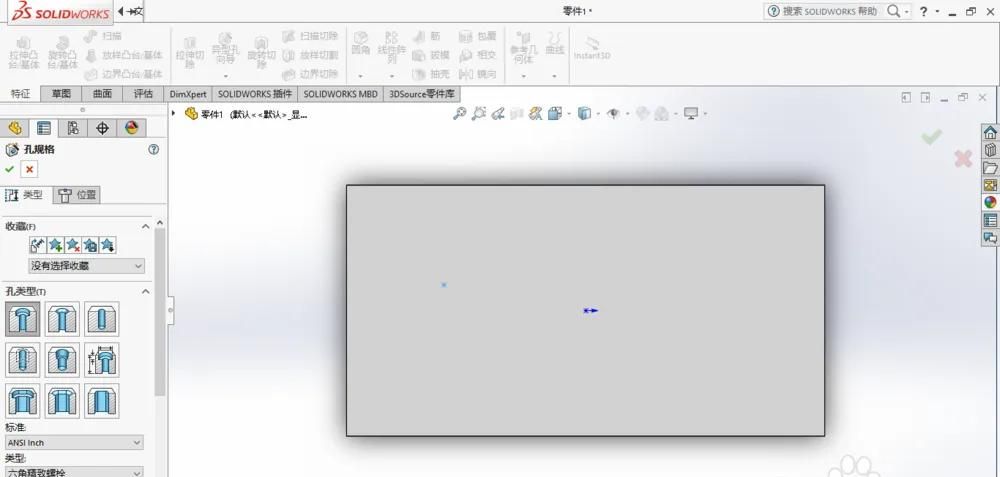Viewport: 1000px width, 477px height.
Task: Click the panel collapse handle
Action: (x=170, y=309)
